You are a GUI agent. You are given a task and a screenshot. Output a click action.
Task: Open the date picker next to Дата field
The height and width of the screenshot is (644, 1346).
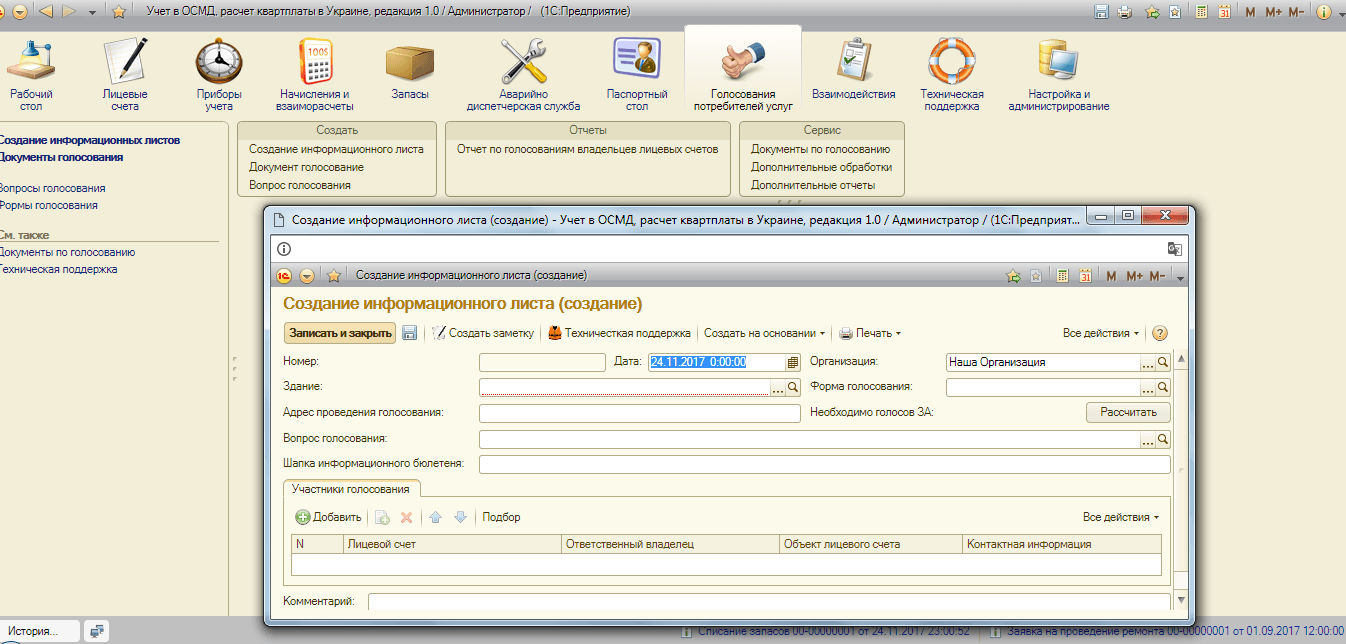tap(794, 362)
